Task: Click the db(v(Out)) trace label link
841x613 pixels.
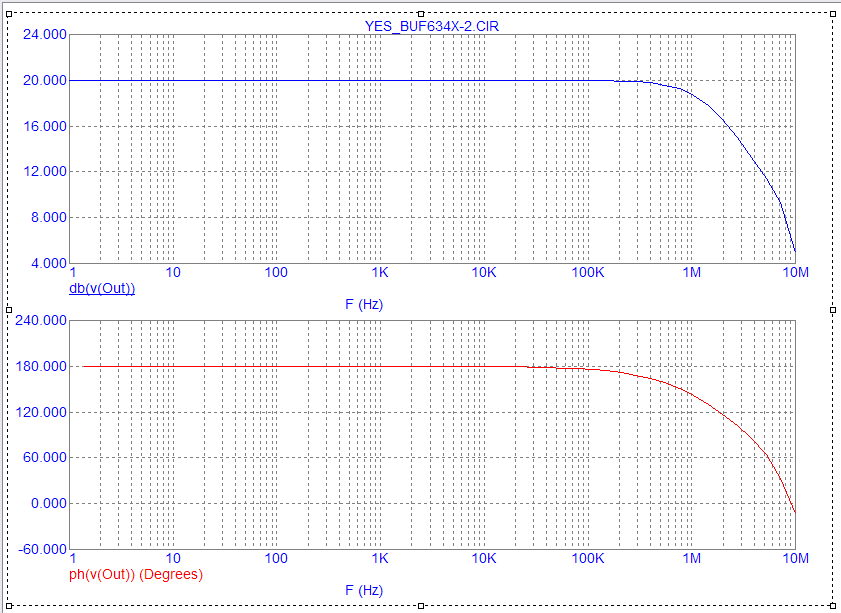Action: pos(102,289)
